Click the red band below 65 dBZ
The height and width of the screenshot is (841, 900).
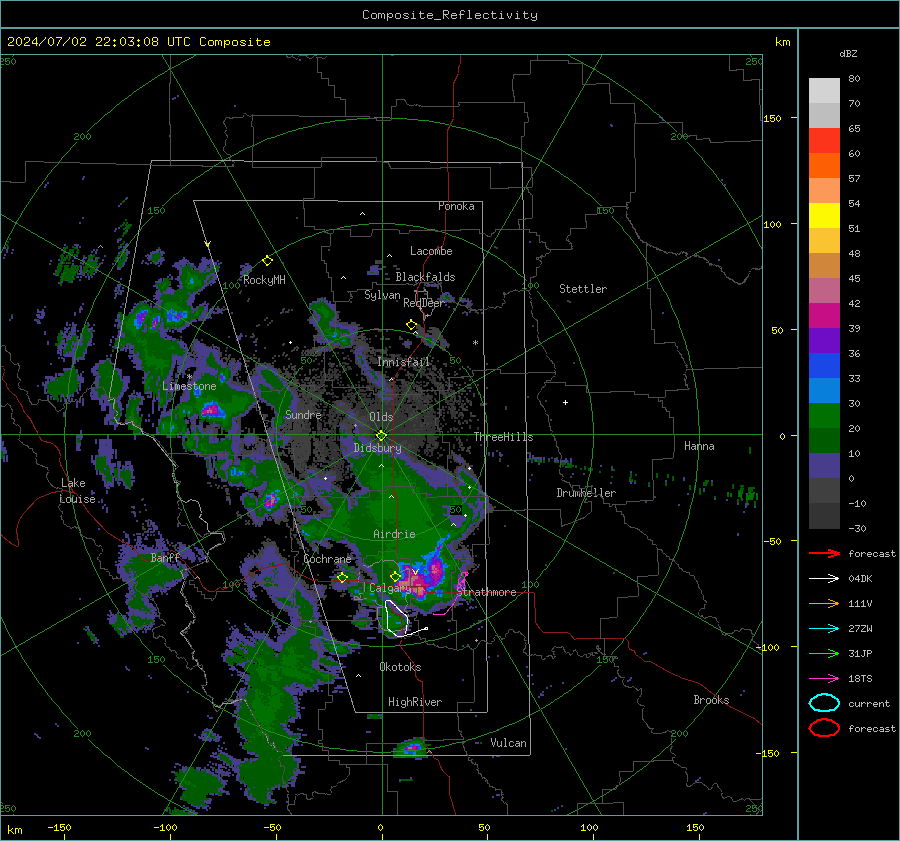(x=824, y=141)
